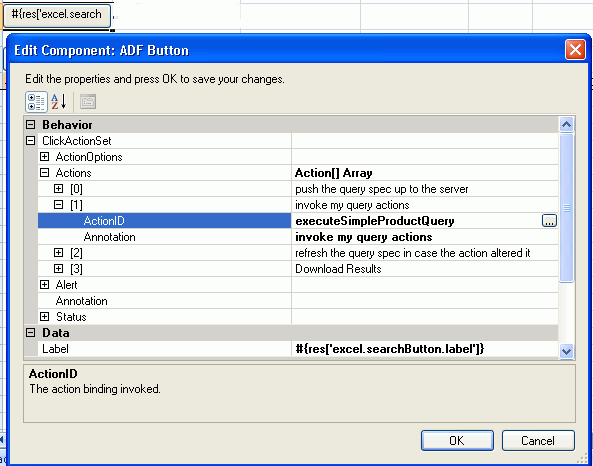Cancel the Edit Component dialog
Viewport: 593px width, 466px height.
[538, 441]
